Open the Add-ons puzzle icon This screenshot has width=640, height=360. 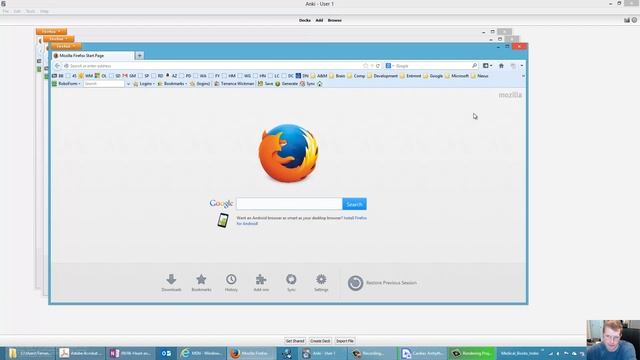(261, 280)
